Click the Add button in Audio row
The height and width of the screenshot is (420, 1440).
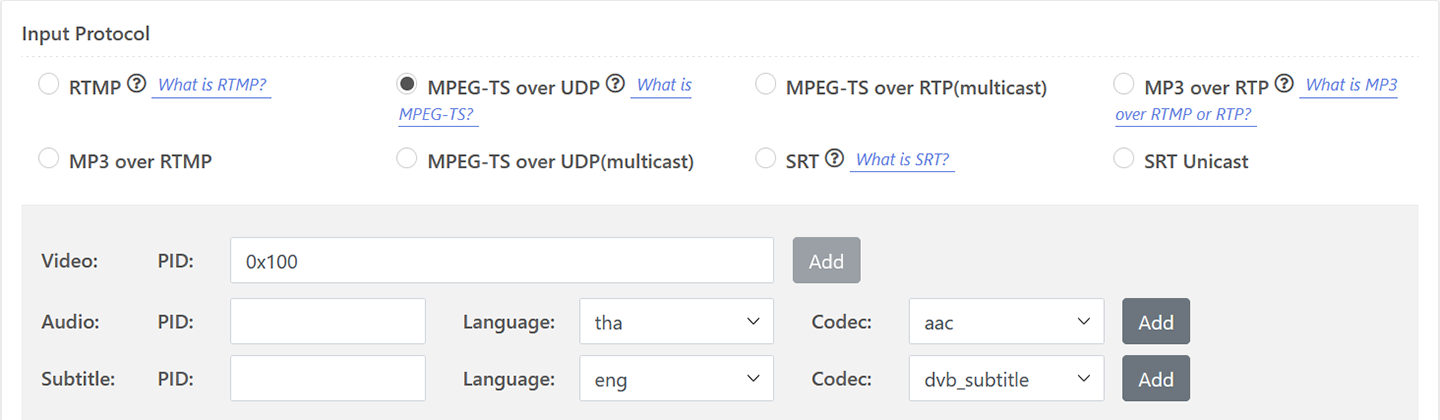(x=1156, y=322)
